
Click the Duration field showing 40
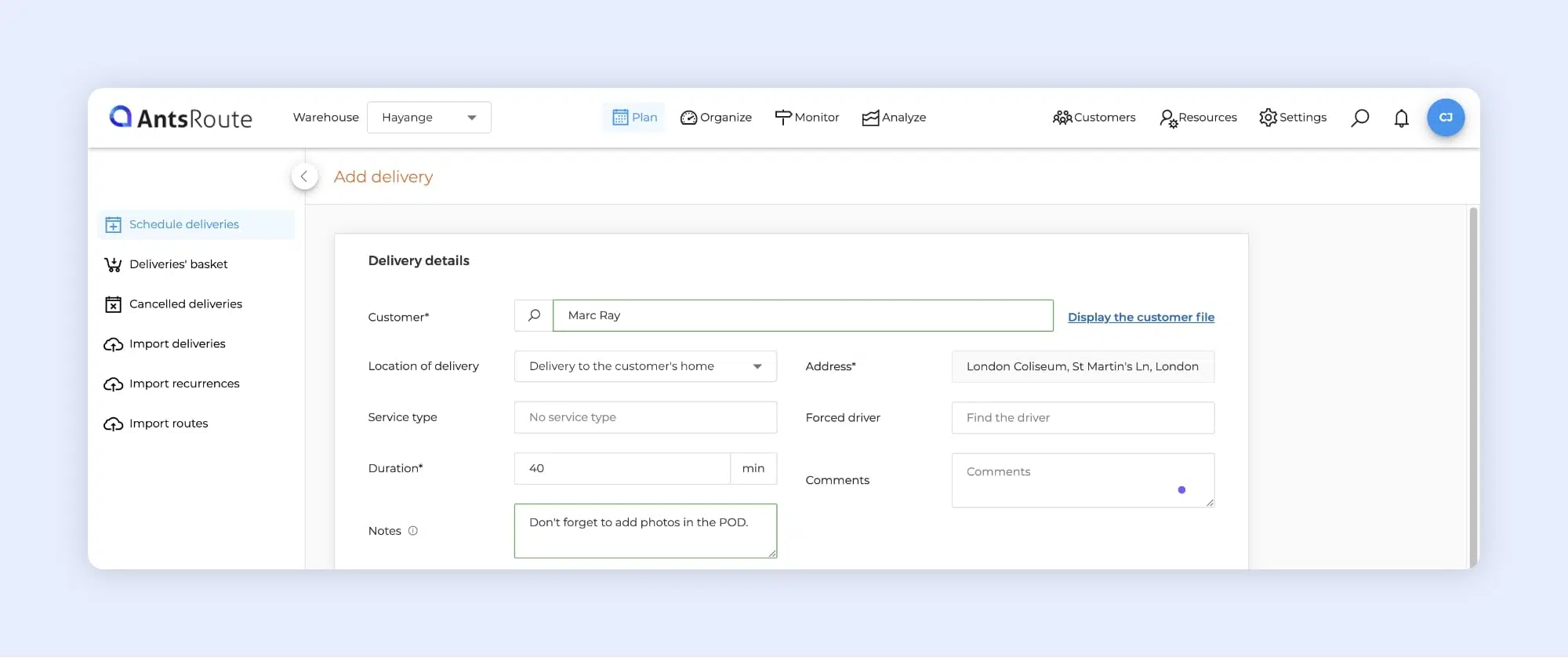[x=622, y=468]
